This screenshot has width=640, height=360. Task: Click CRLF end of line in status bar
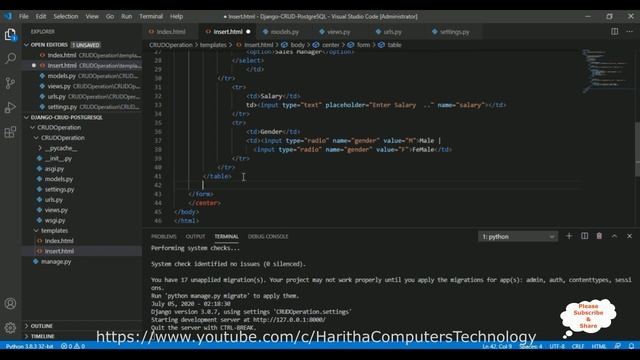578,346
